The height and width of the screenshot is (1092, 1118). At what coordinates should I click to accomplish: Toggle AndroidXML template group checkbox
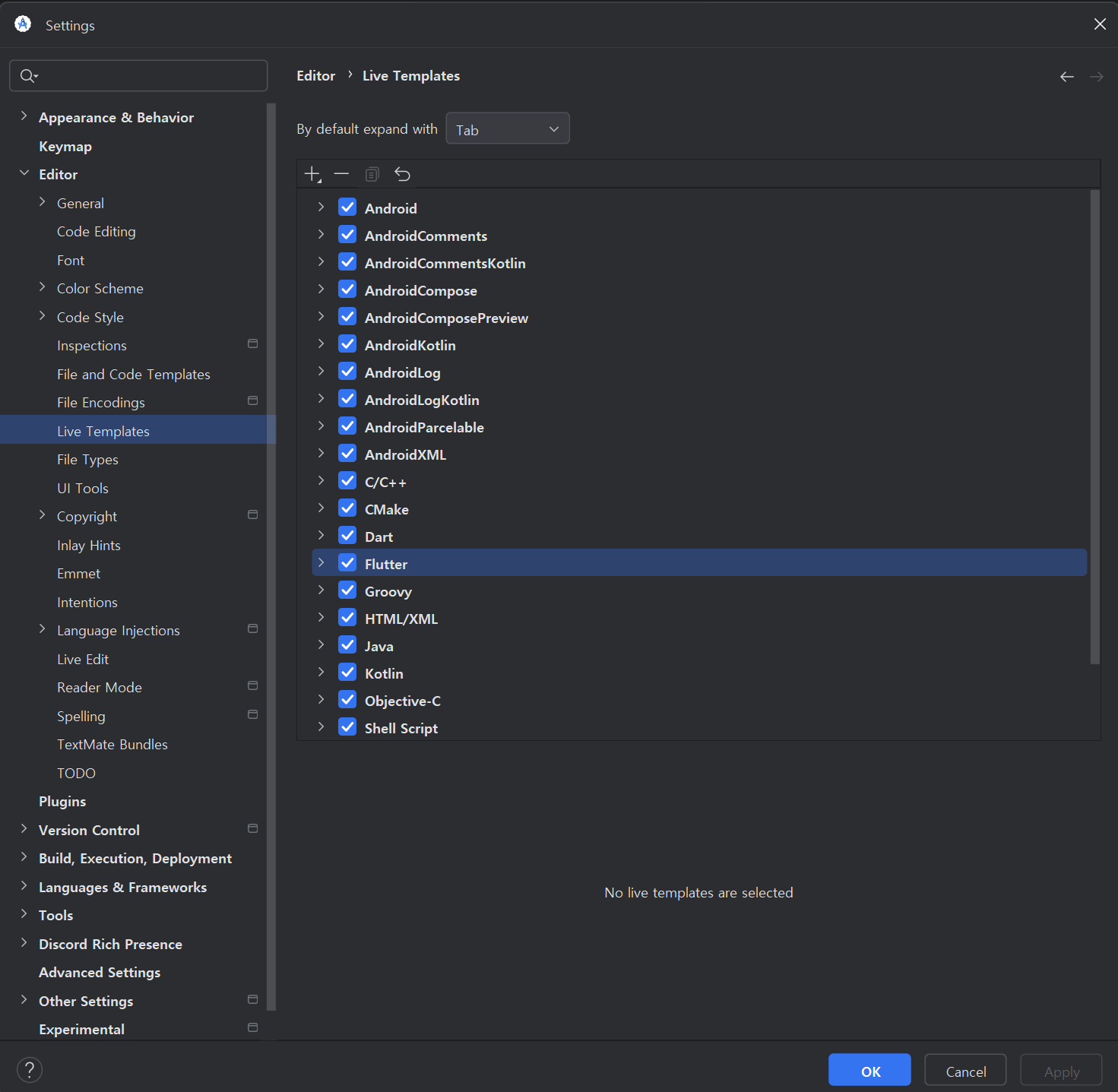tap(347, 454)
